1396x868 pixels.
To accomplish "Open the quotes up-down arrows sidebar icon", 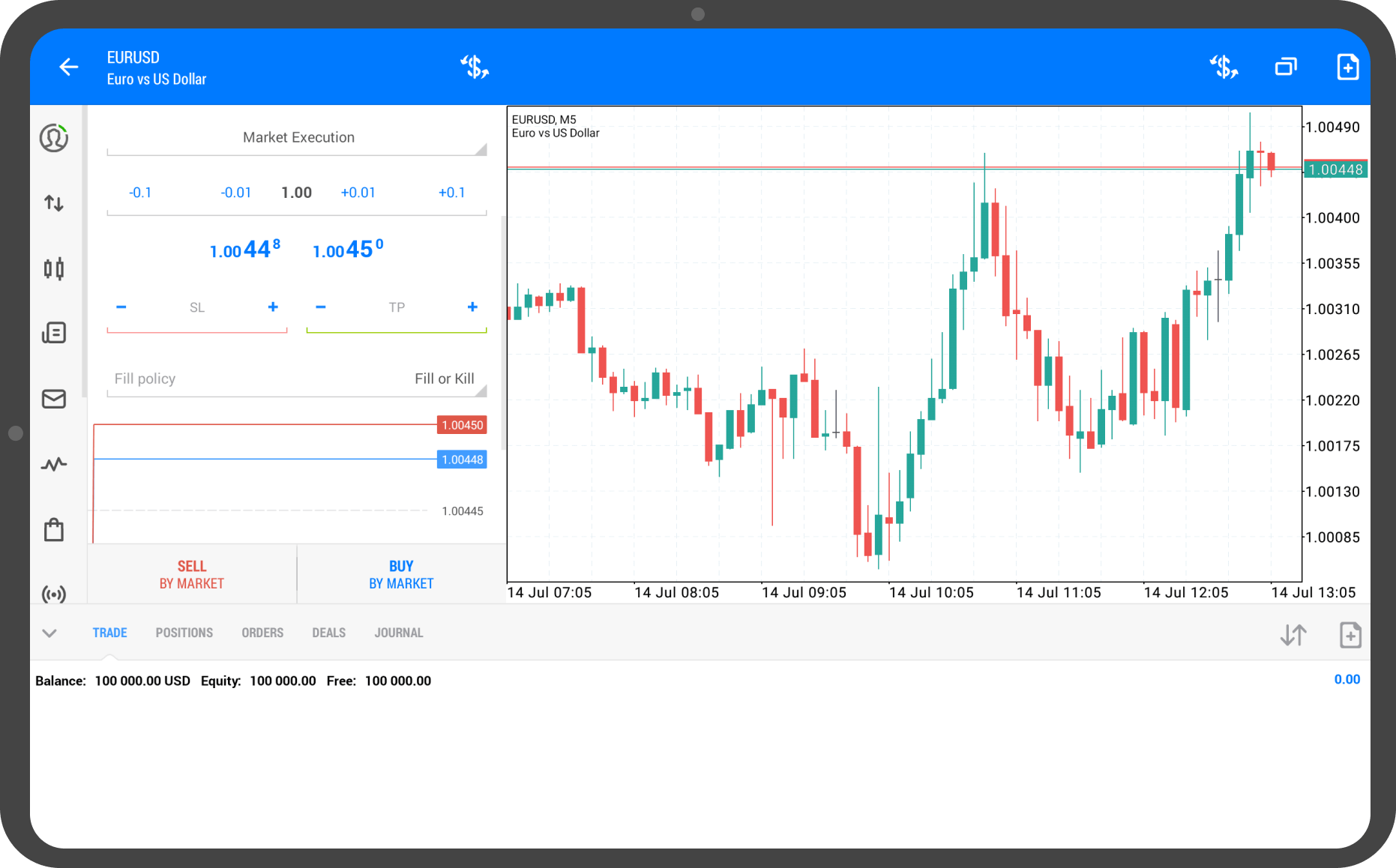I will [x=54, y=203].
